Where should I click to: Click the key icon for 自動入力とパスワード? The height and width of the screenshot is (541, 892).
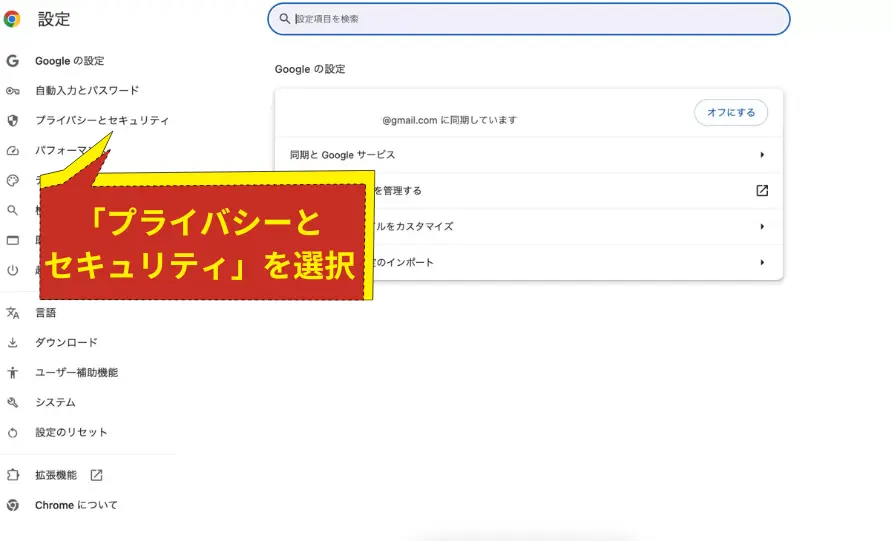[13, 91]
